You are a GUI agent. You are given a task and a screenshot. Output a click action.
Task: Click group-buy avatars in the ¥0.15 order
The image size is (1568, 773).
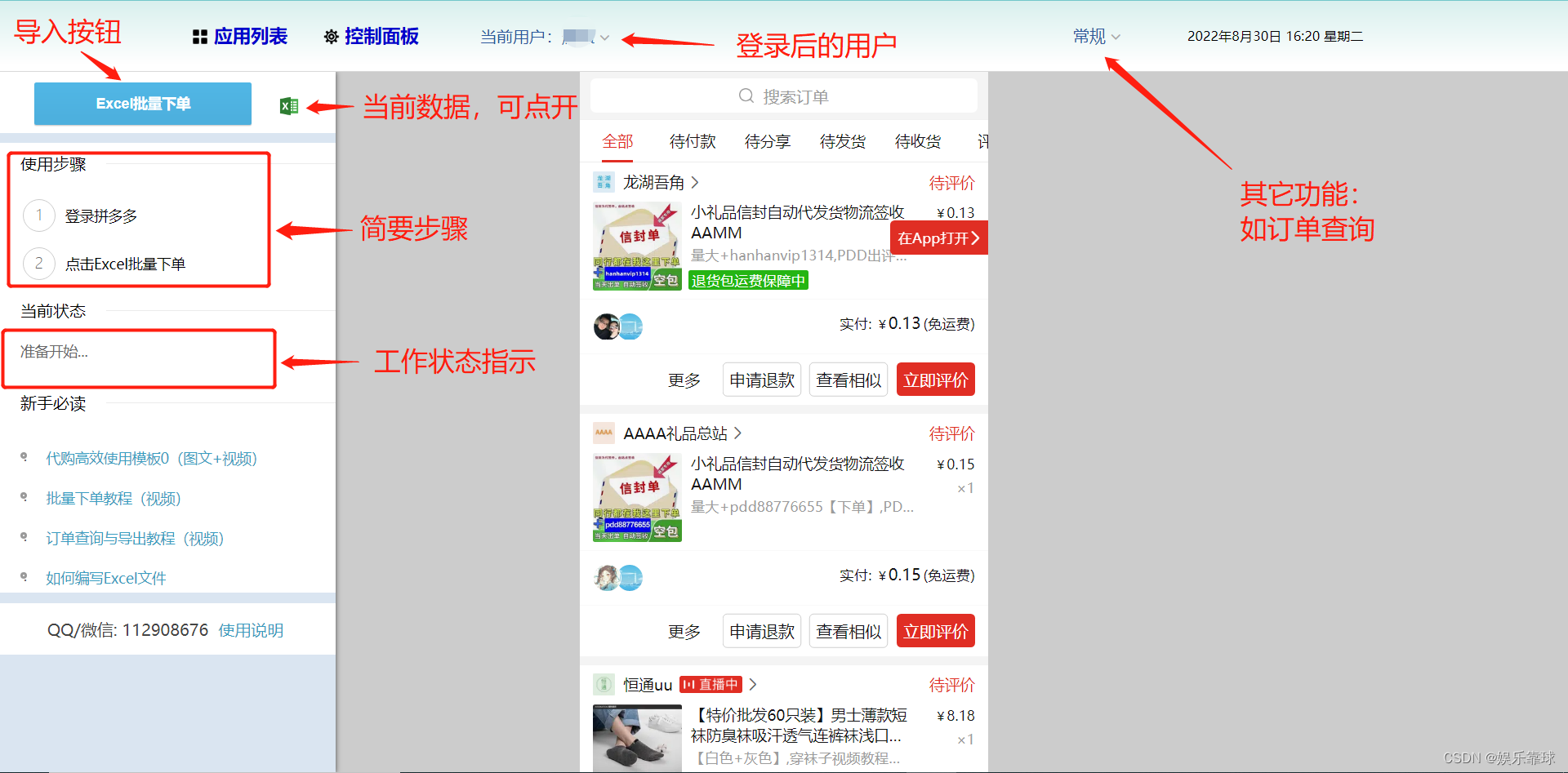pyautogui.click(x=618, y=578)
